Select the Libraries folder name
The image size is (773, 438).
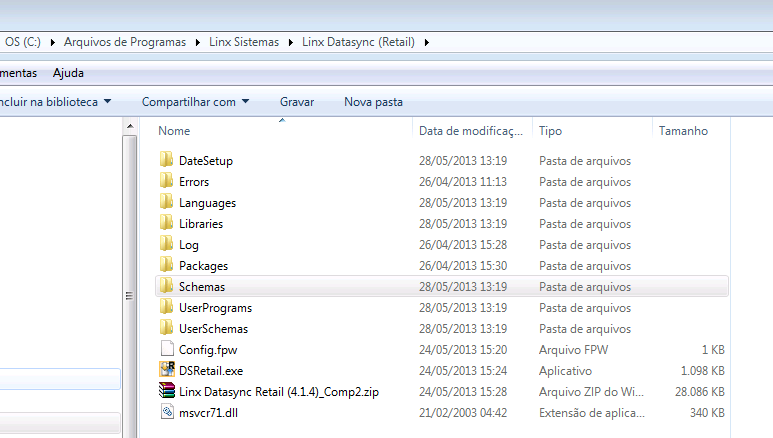point(201,224)
